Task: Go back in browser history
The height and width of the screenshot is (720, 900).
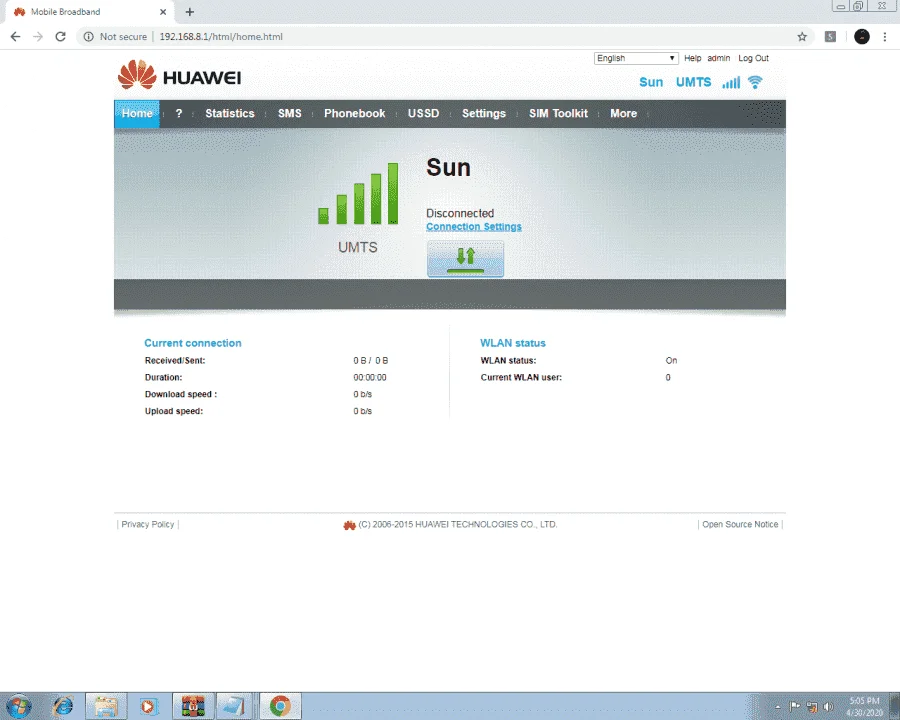Action: [15, 37]
